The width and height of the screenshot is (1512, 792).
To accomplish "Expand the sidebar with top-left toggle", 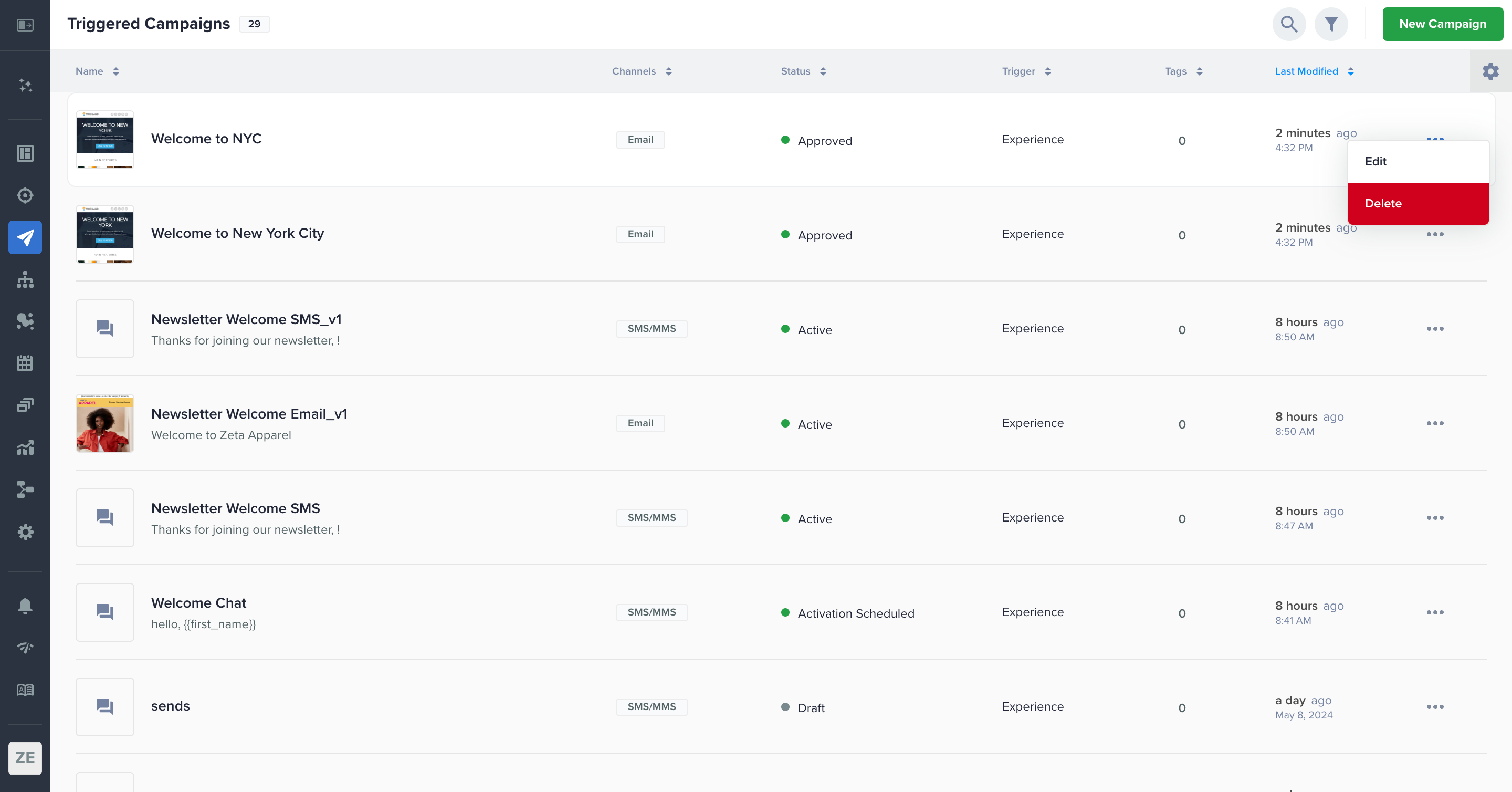I will coord(25,25).
